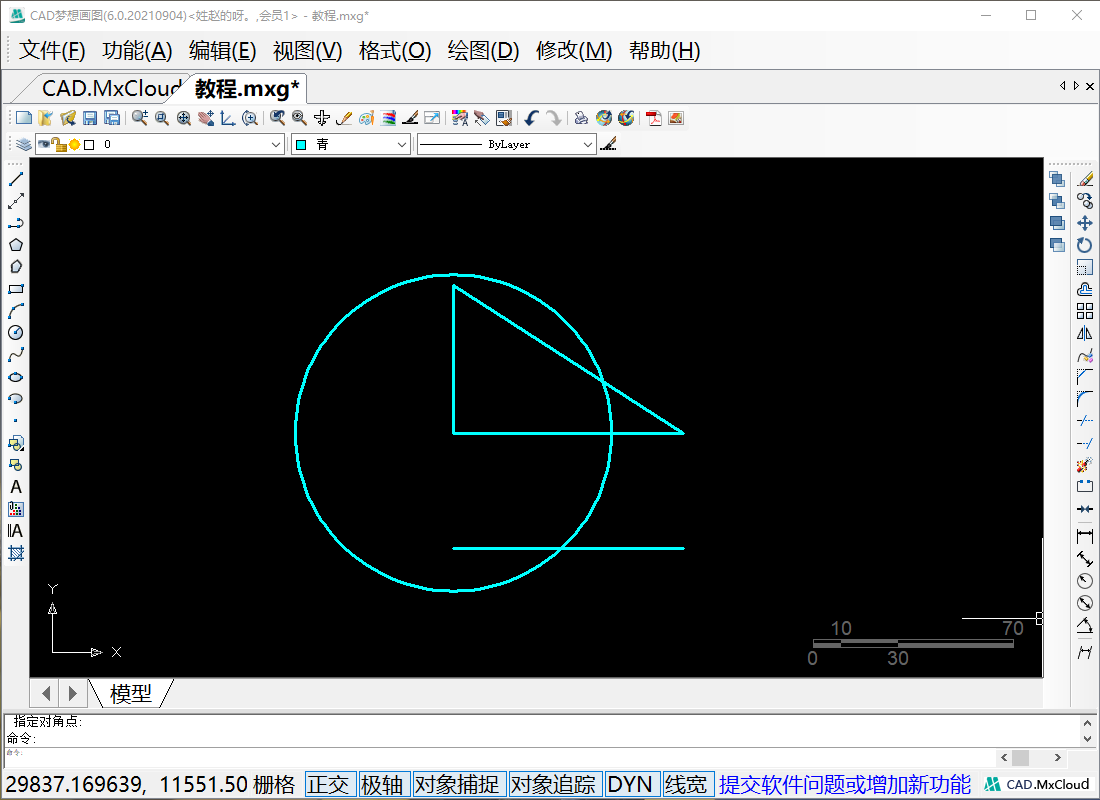Select the Copy objects tool
The width and height of the screenshot is (1100, 800).
click(x=1085, y=201)
